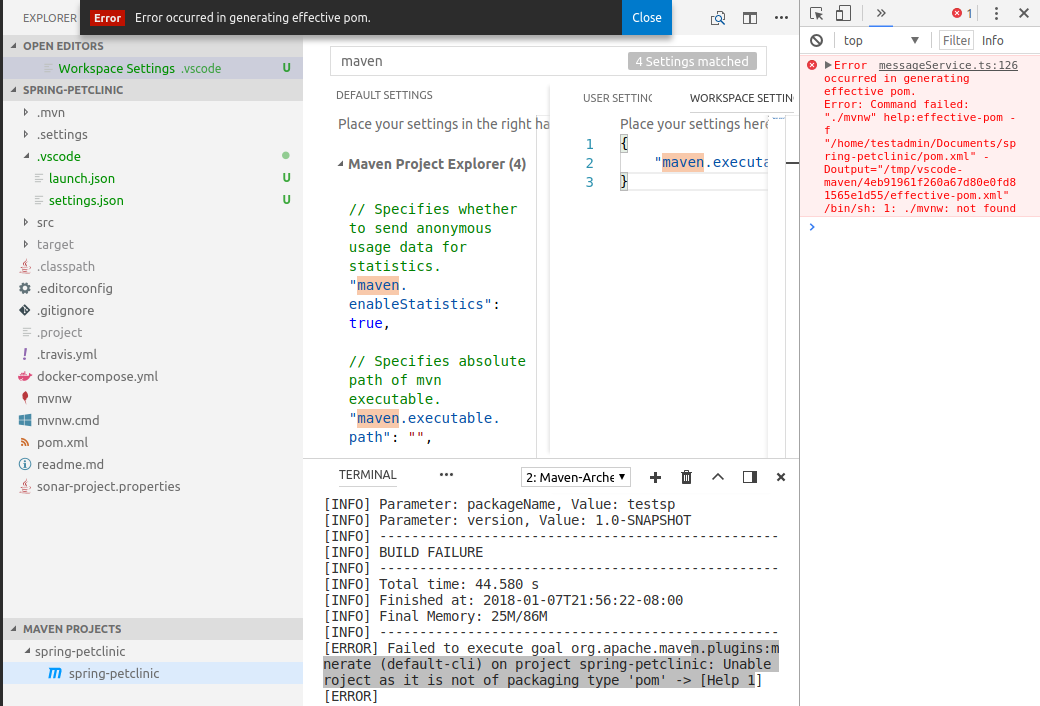The height and width of the screenshot is (706, 1040).
Task: Switch to the WORKSPACE SETTINGS tab
Action: click(740, 98)
